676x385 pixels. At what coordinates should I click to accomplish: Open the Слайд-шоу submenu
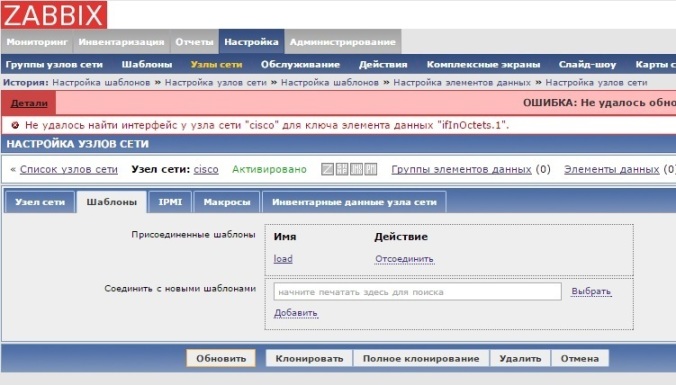click(587, 65)
